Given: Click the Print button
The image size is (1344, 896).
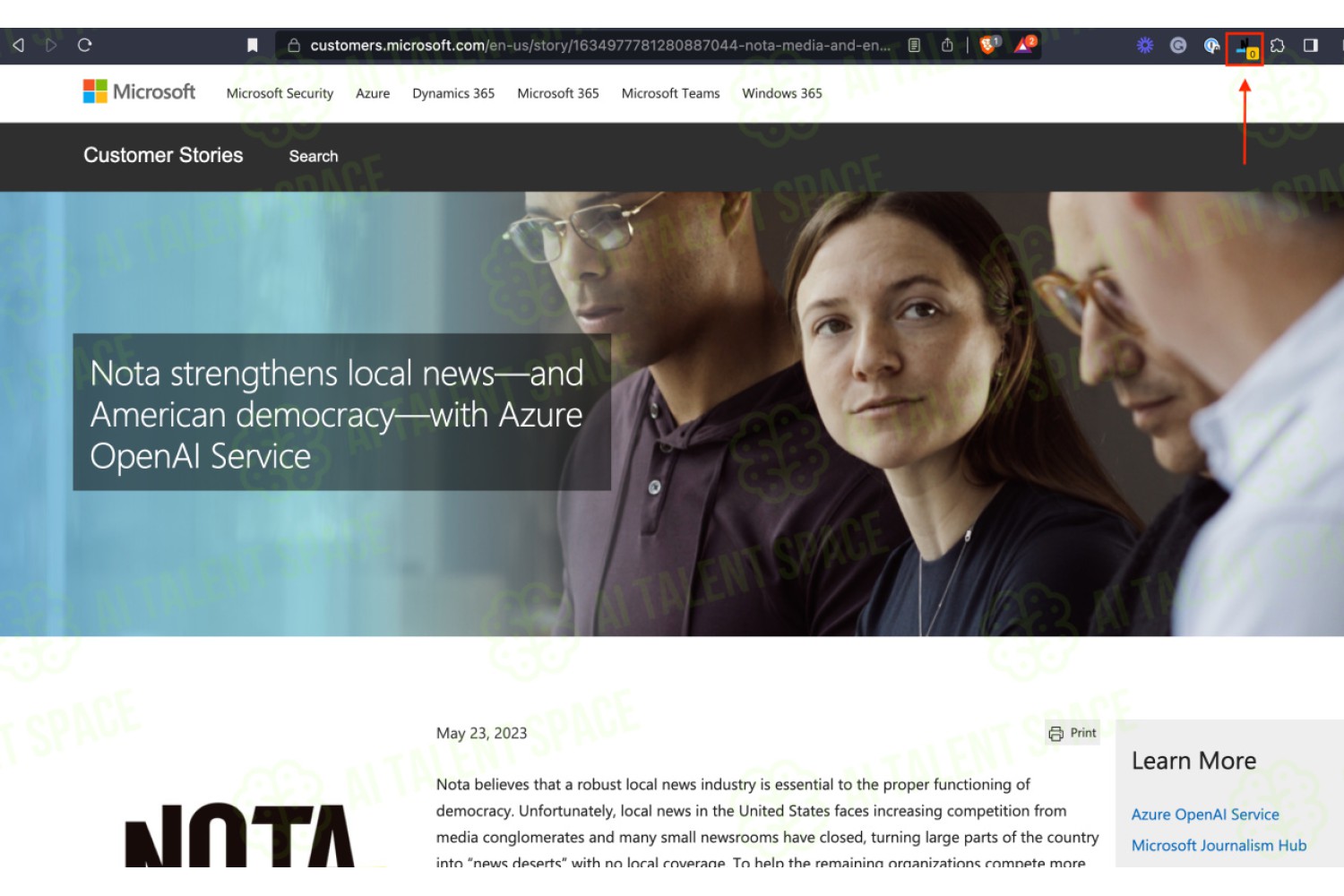Looking at the screenshot, I should coord(1073,733).
